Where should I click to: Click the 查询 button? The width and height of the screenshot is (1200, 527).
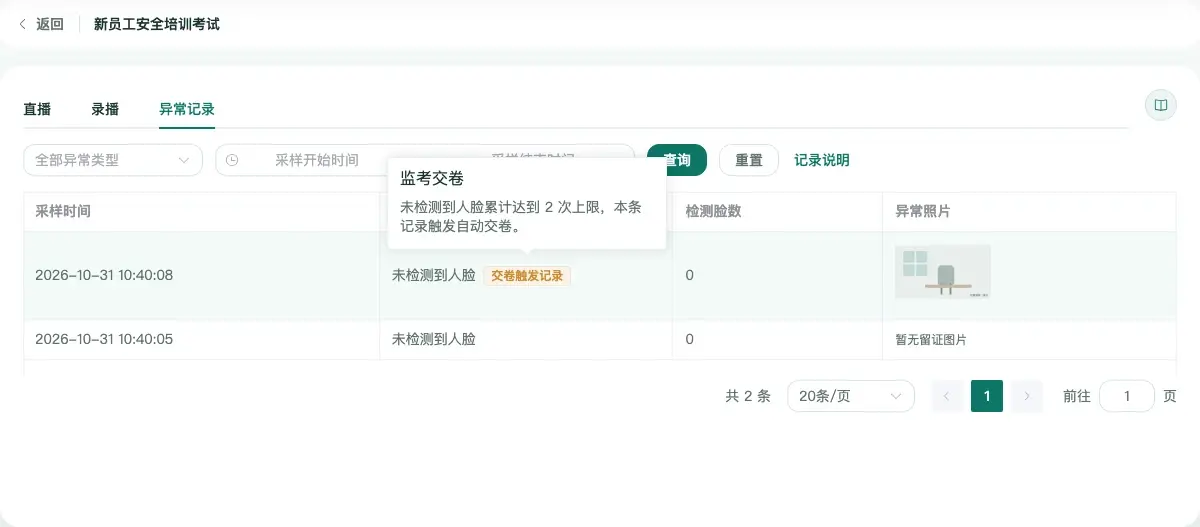(677, 160)
